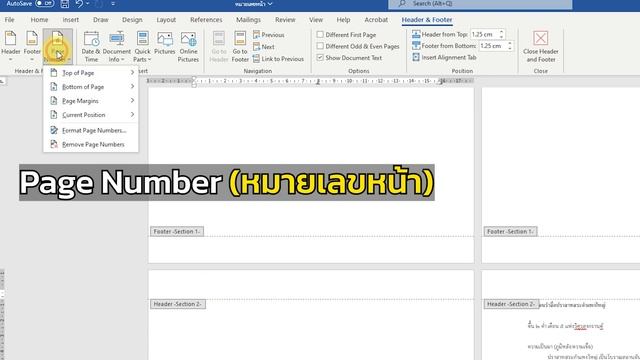Click the horizontal ruler
Screen dimensions: 640x360
310,81
